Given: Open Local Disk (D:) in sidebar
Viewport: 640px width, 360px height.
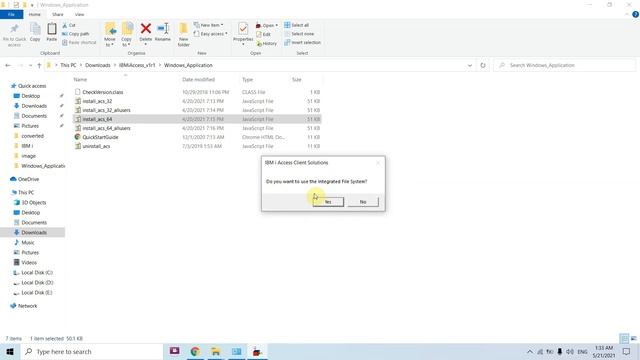Looking at the screenshot, I should coord(37,282).
